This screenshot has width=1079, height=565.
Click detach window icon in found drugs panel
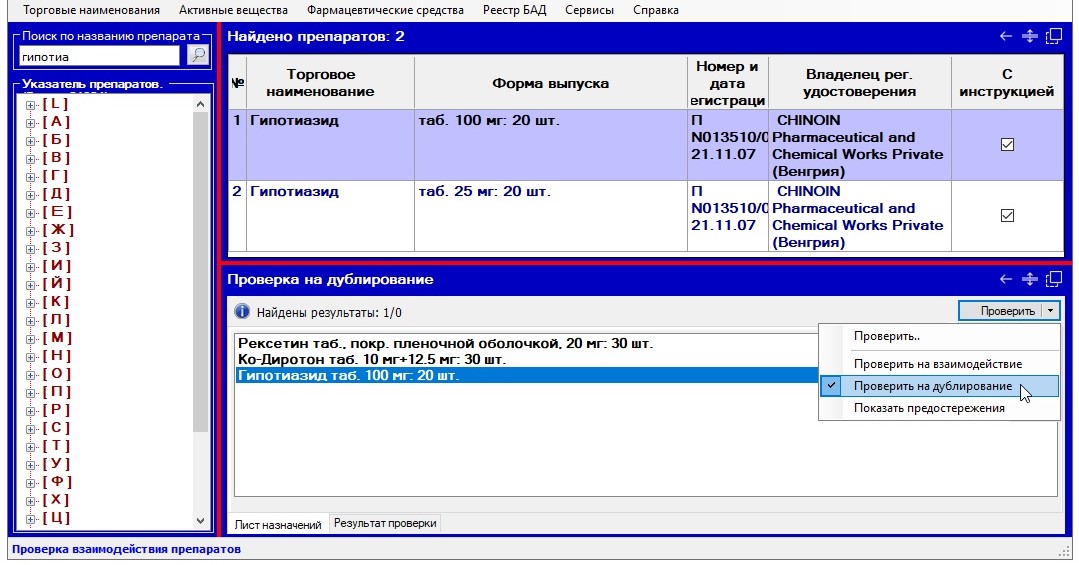pyautogui.click(x=1053, y=37)
